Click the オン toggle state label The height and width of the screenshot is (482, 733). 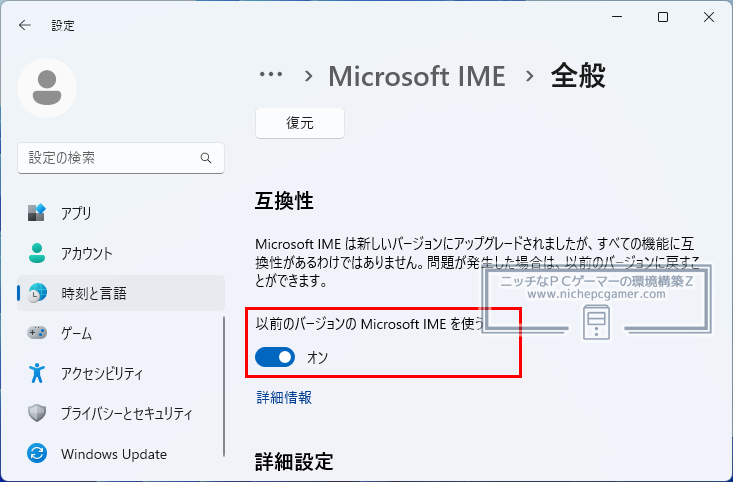coord(317,358)
